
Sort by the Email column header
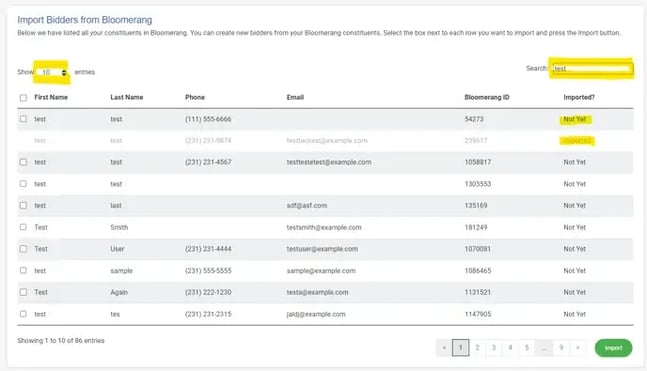295,97
